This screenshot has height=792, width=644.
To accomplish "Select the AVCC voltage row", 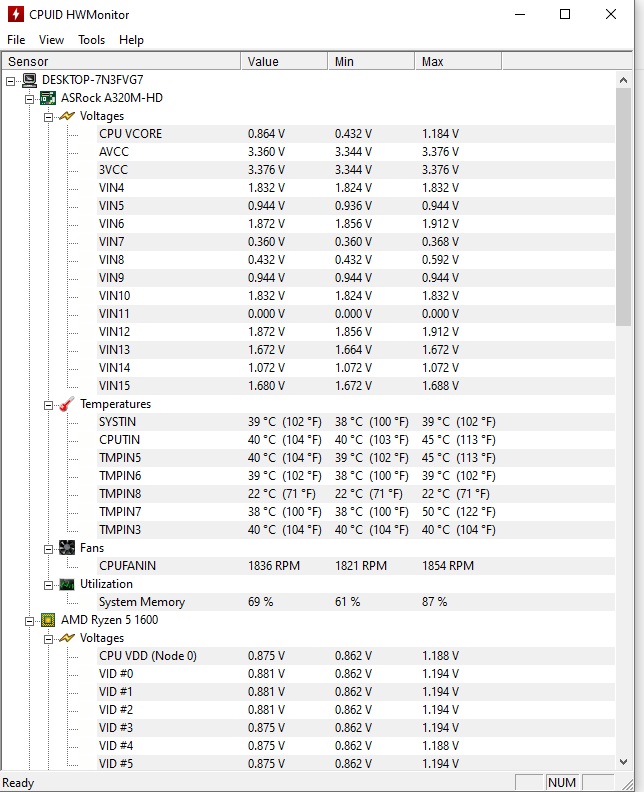I will 356,152.
